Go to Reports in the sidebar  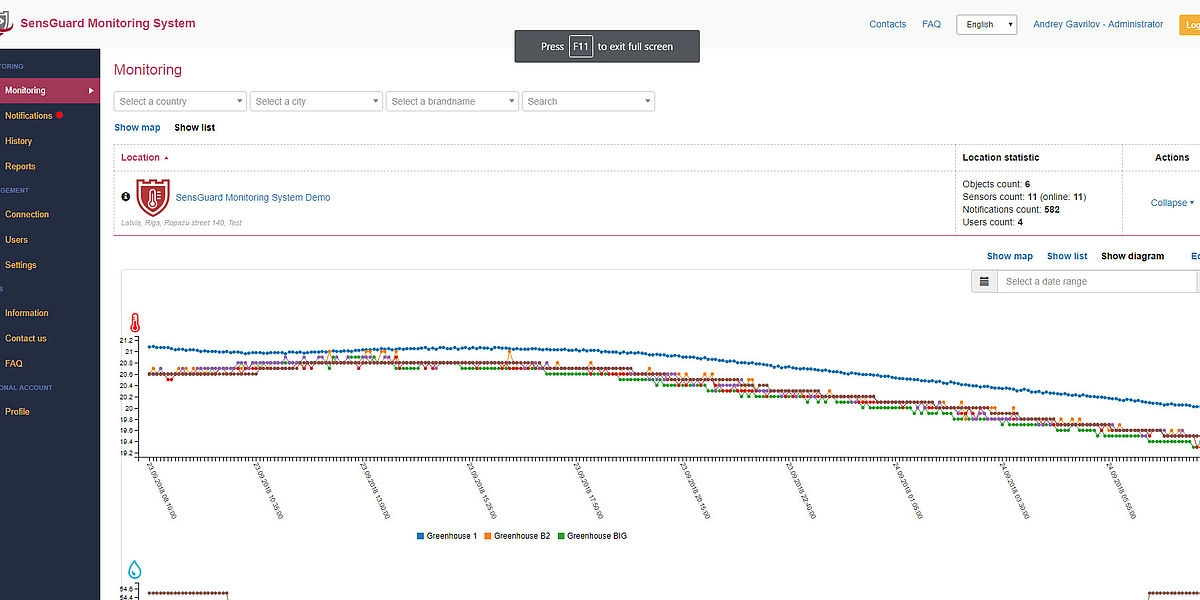(x=20, y=167)
